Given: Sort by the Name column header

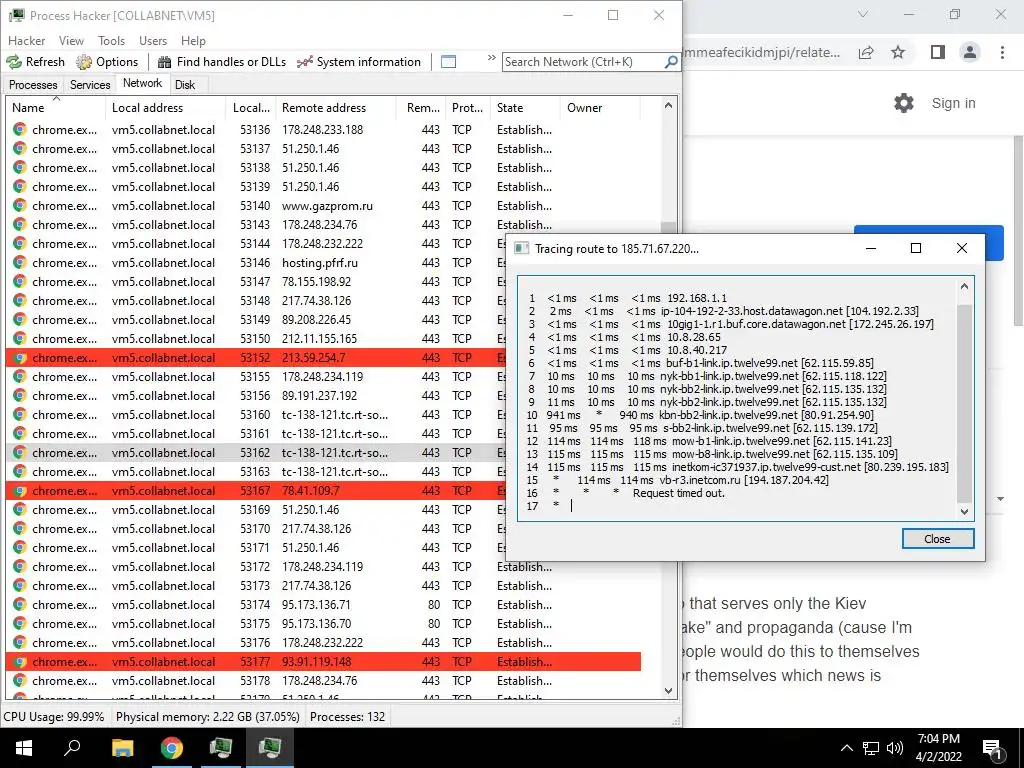Looking at the screenshot, I should coord(56,108).
